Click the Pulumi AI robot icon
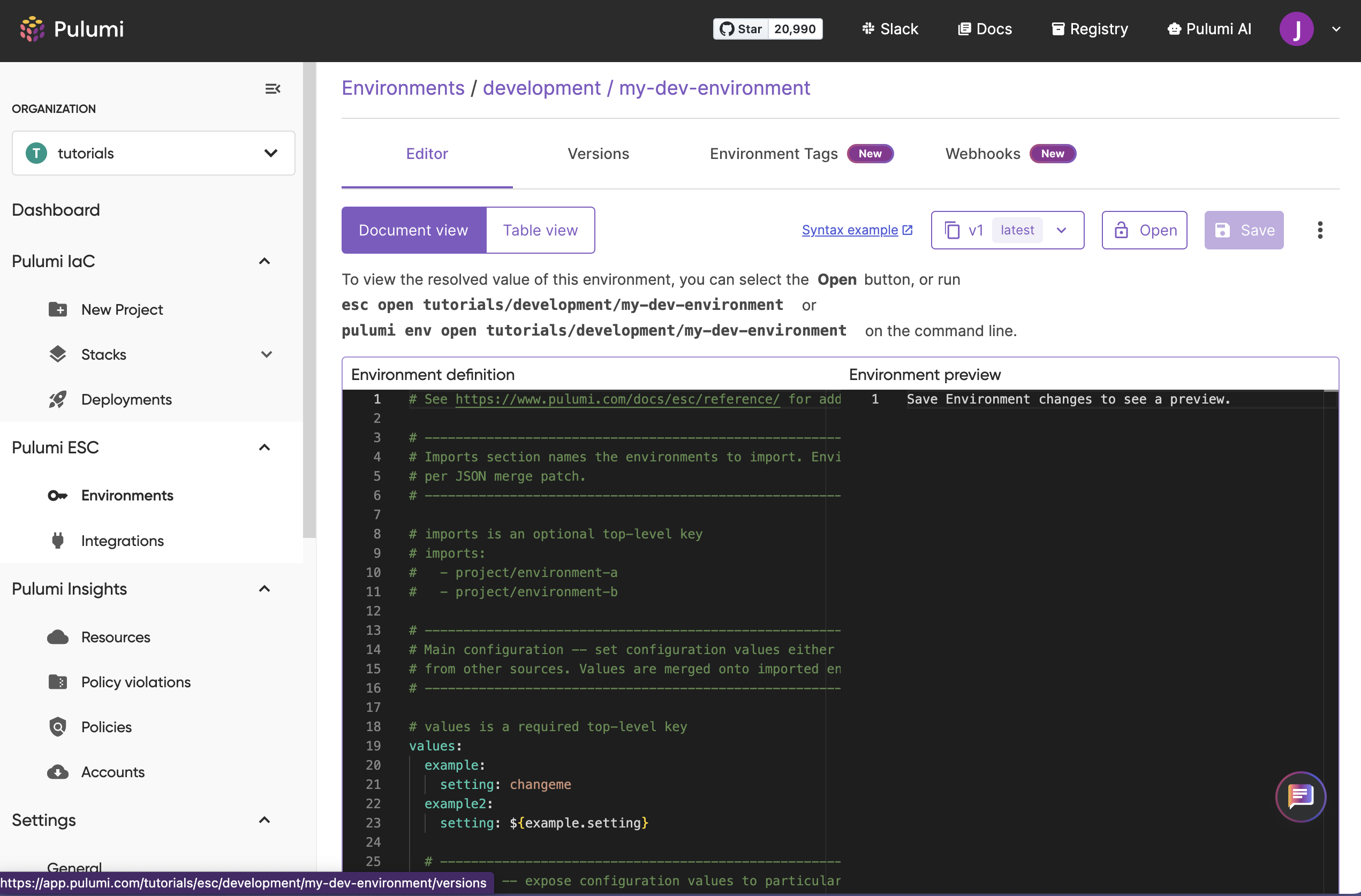 1174,28
